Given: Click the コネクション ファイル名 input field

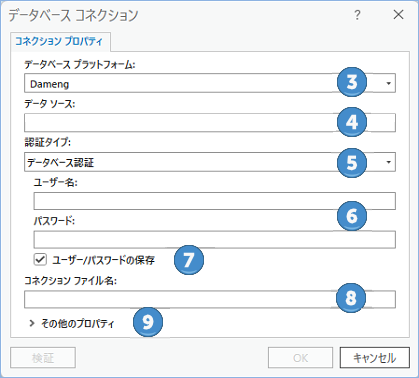Looking at the screenshot, I should 210,299.
